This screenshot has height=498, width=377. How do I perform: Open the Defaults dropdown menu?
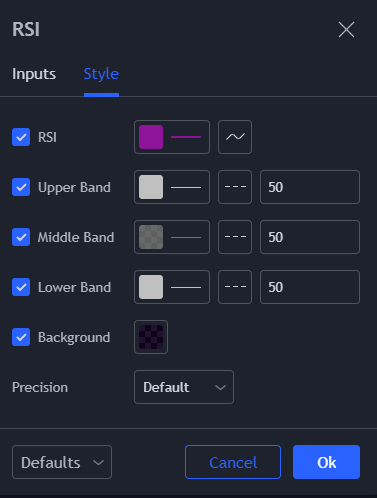coord(62,462)
